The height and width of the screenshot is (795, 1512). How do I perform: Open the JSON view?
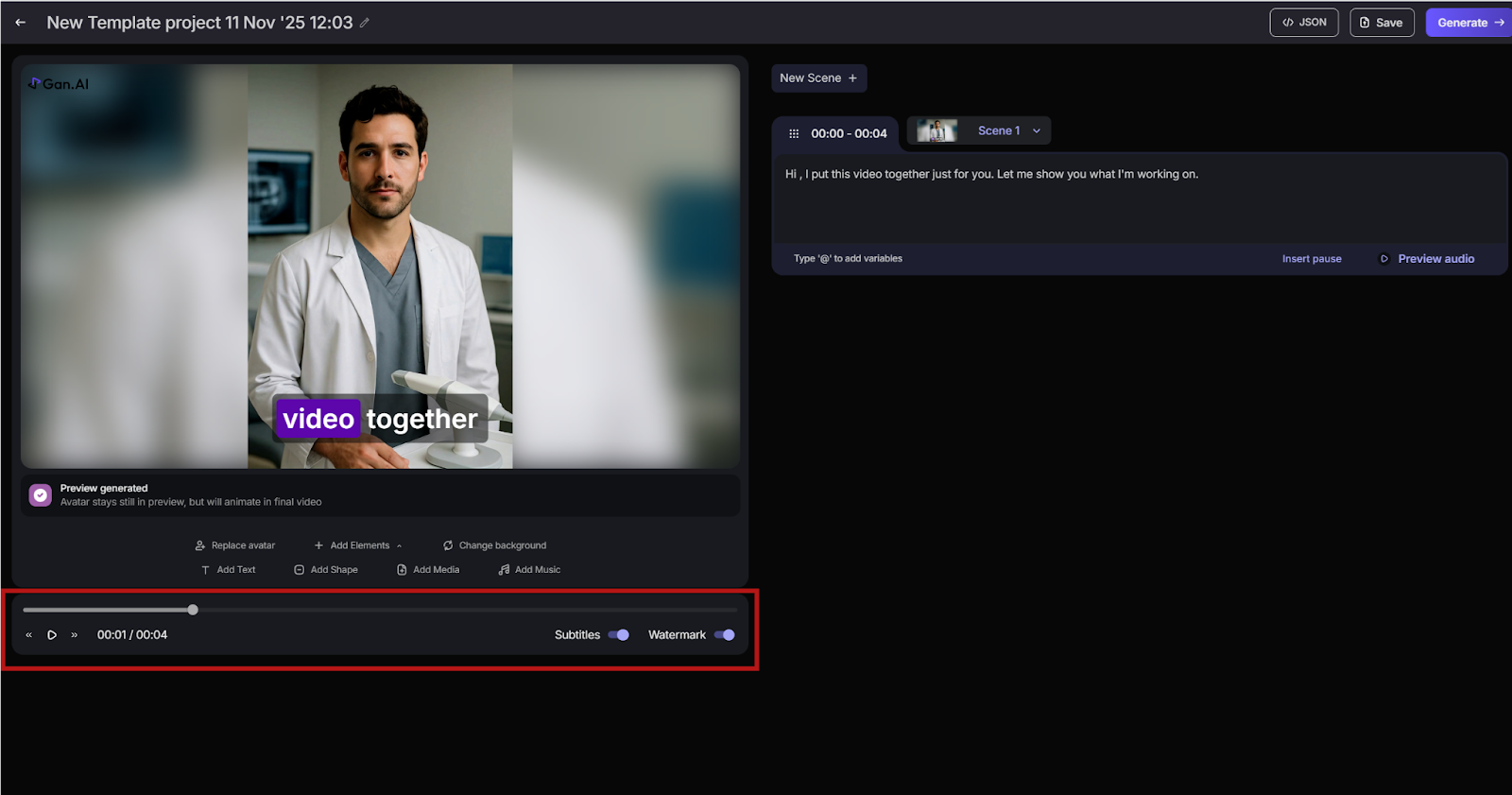pyautogui.click(x=1303, y=23)
